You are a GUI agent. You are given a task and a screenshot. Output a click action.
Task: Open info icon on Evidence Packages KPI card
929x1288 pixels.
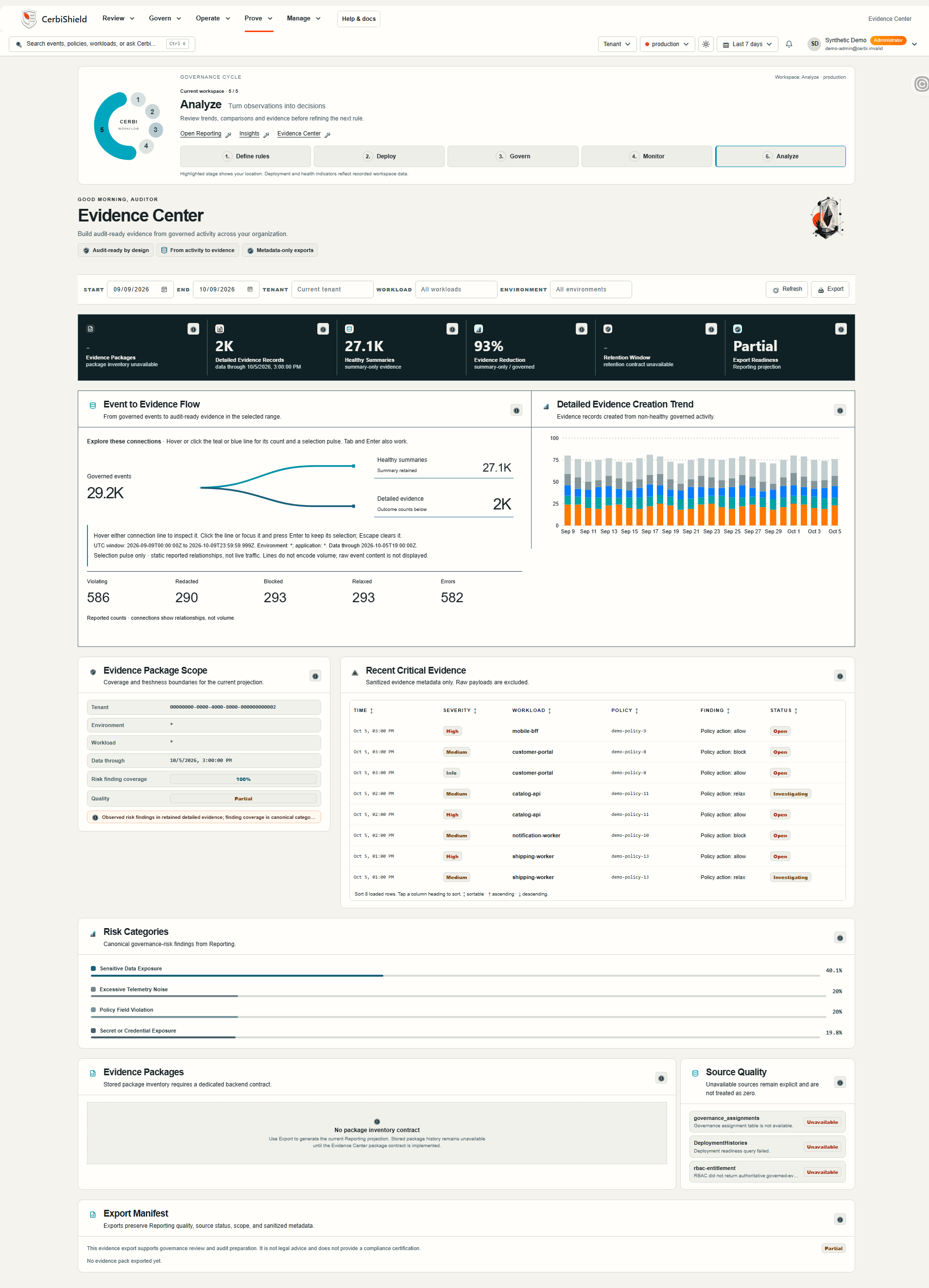[x=193, y=329]
